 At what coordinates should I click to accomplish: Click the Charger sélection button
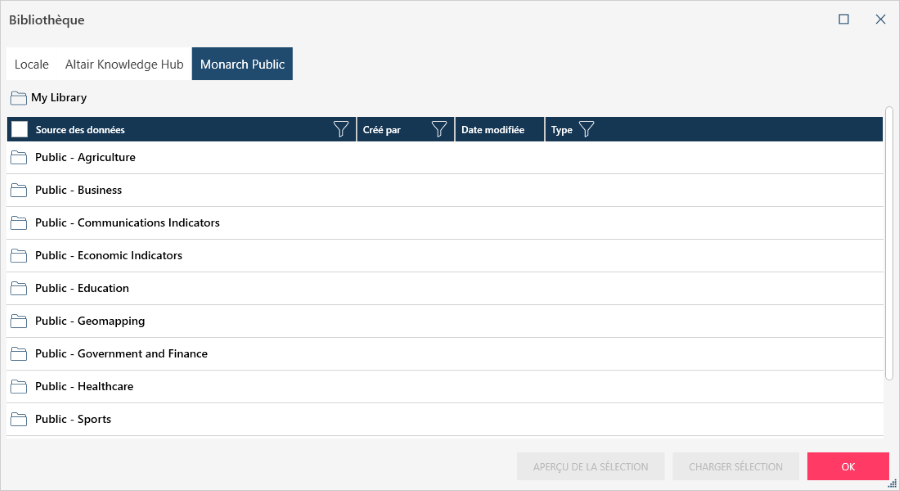[736, 466]
